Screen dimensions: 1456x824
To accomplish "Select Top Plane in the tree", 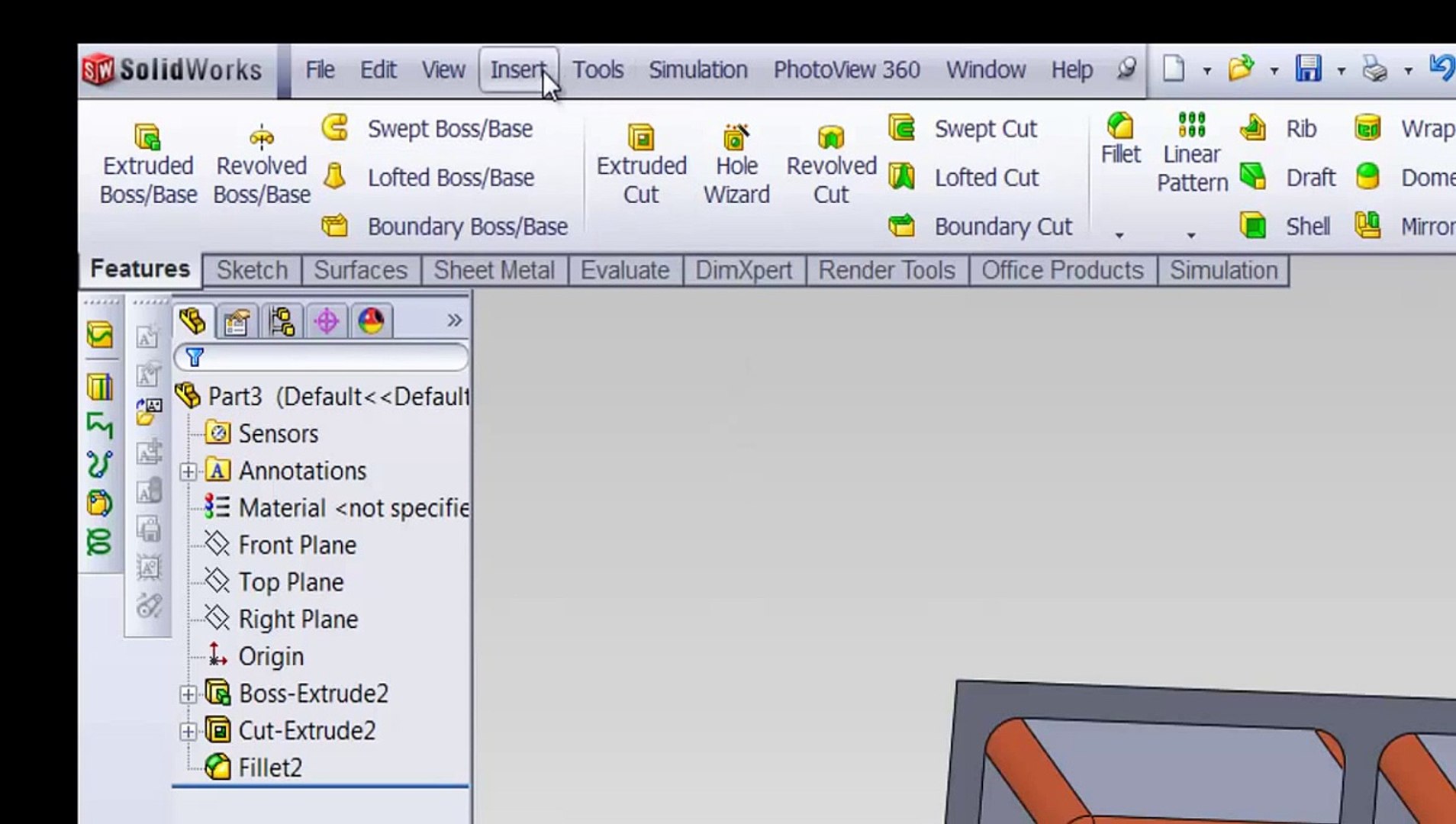I will pyautogui.click(x=291, y=582).
